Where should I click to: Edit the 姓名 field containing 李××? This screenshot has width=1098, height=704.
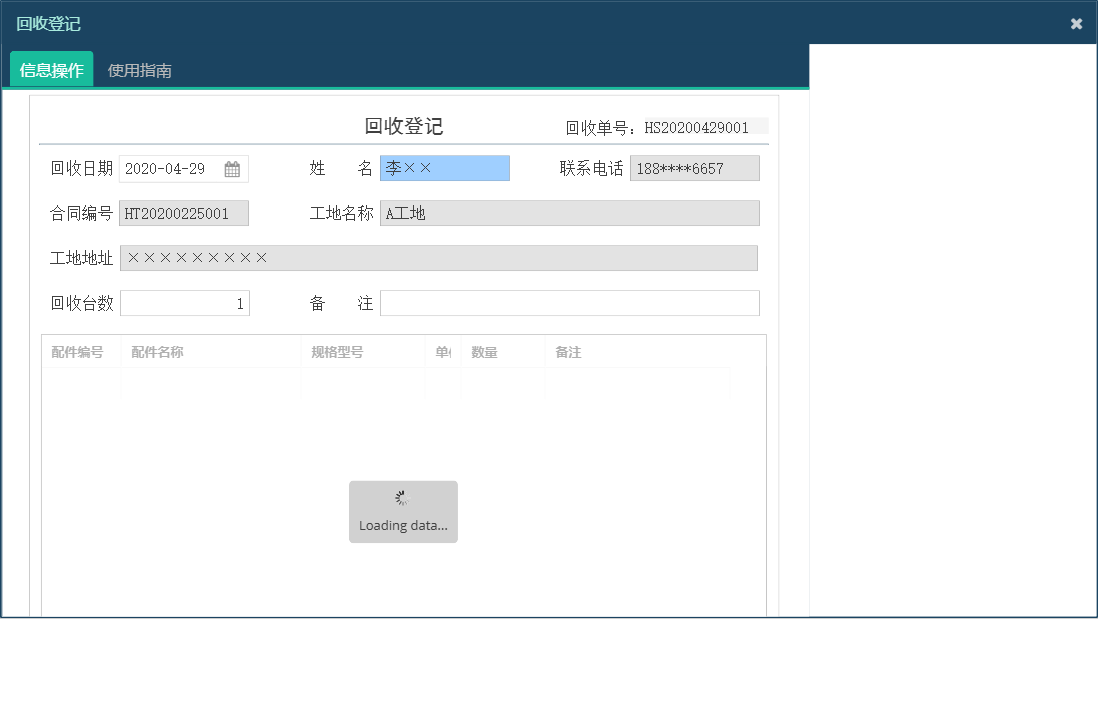(444, 168)
